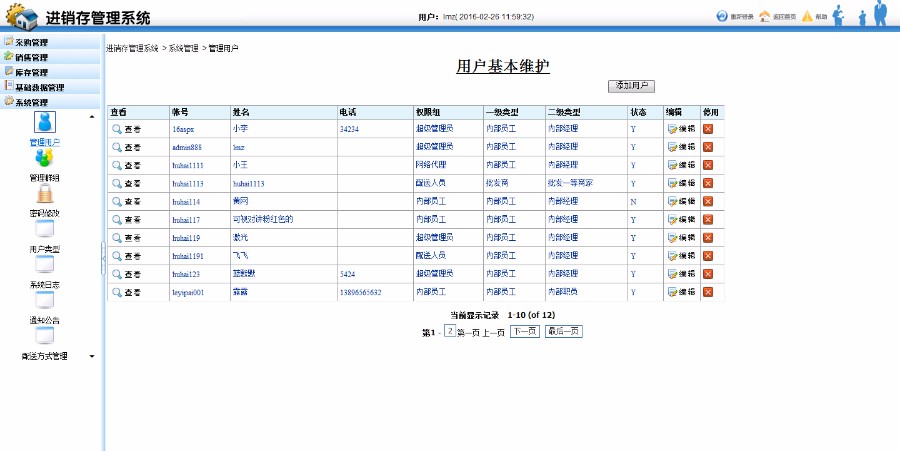This screenshot has height=451, width=900.
Task: Click the re-login (重新登录) icon
Action: point(722,17)
